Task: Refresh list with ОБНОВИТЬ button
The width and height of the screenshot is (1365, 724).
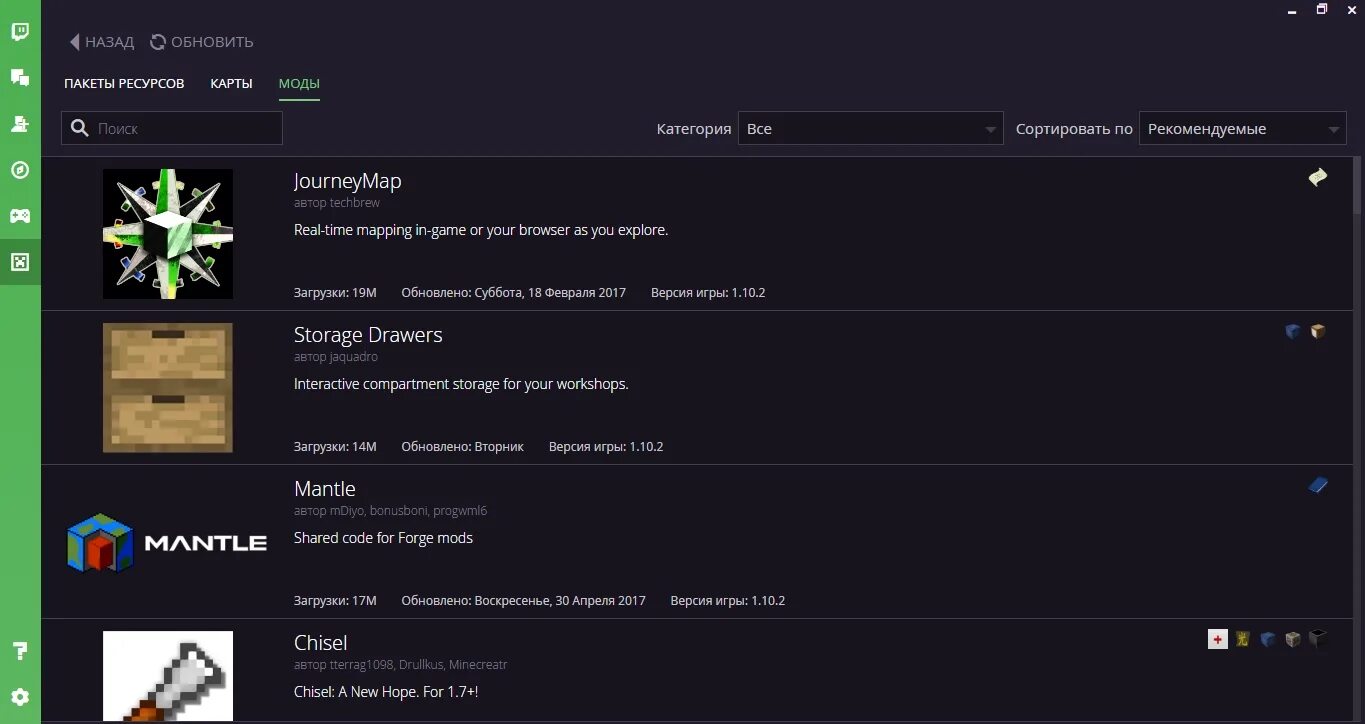Action: (x=202, y=42)
